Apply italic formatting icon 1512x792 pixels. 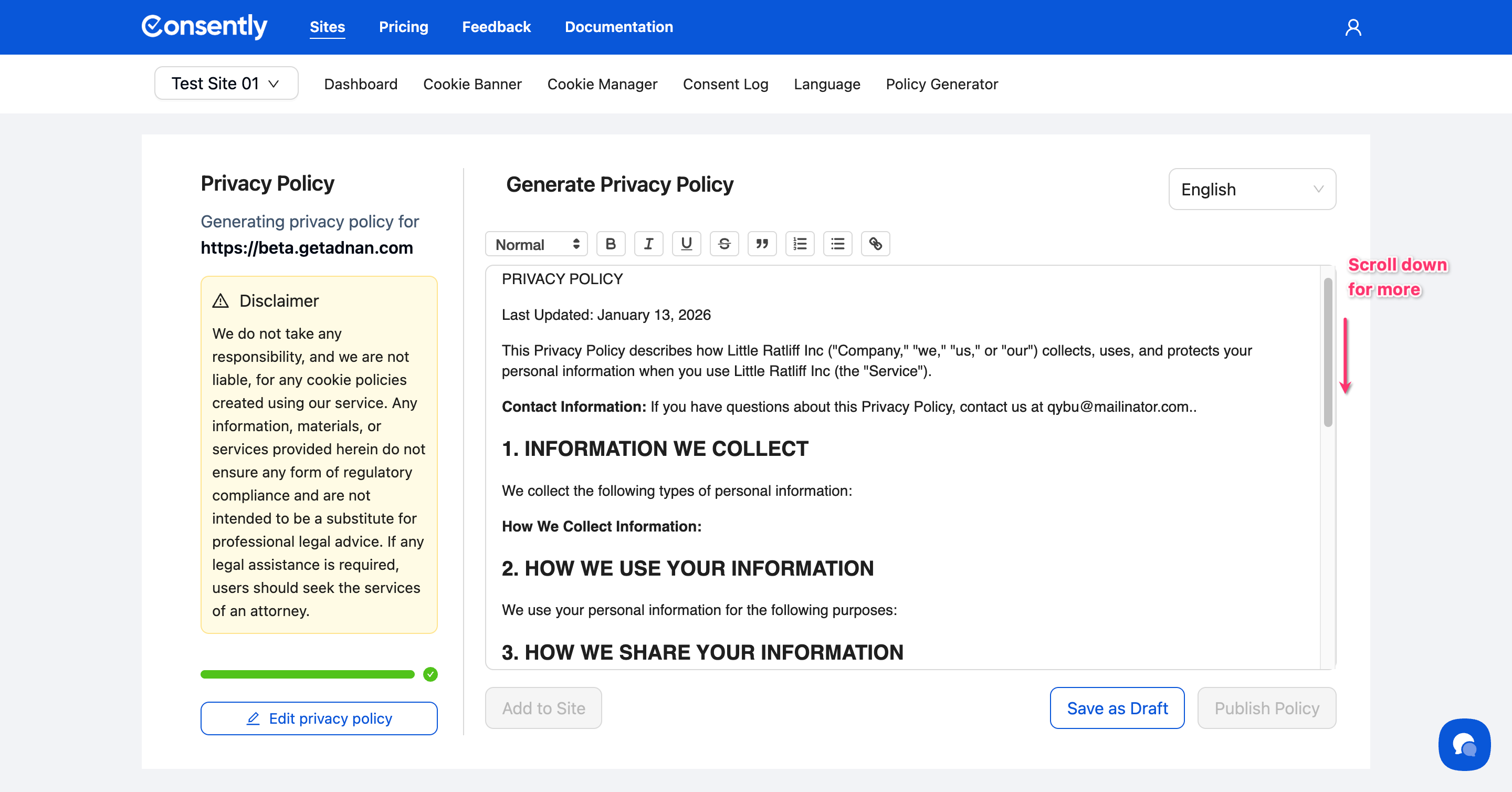648,244
